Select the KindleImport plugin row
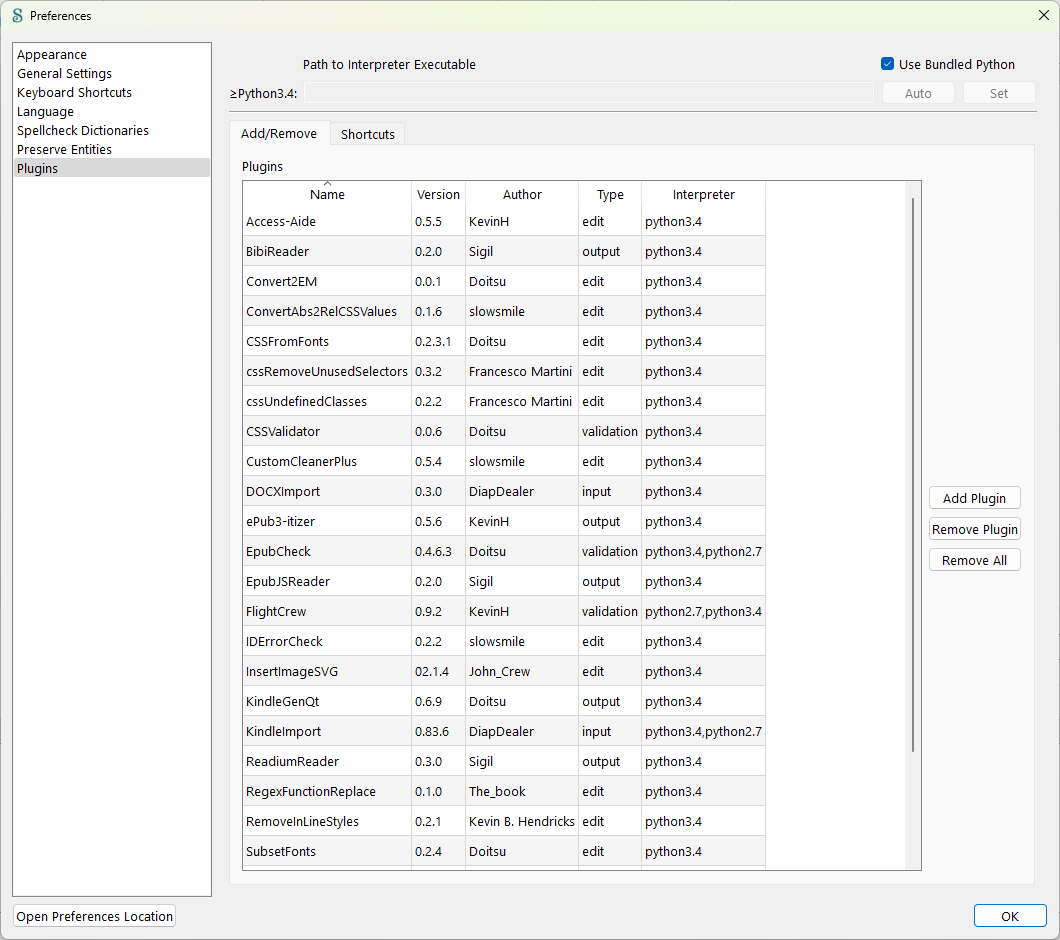 pos(504,731)
